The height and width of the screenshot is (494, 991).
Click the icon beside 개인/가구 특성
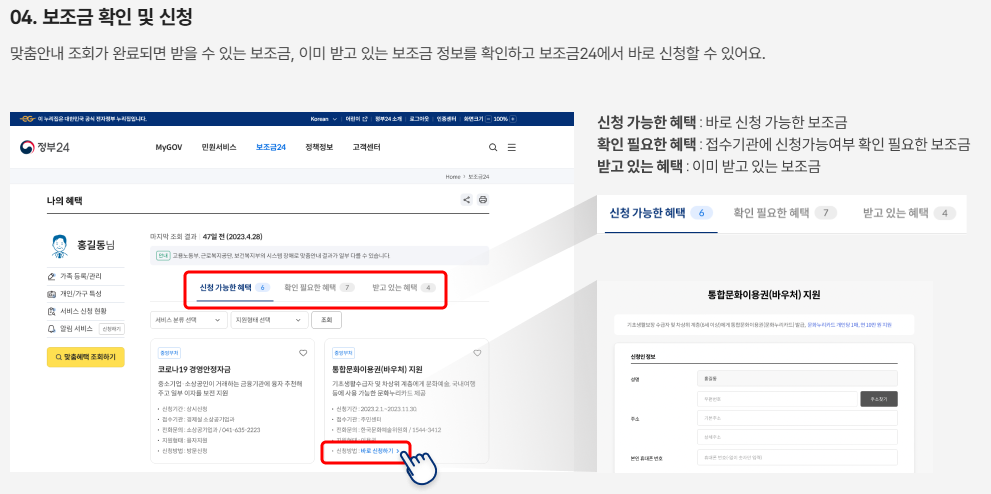coord(52,294)
